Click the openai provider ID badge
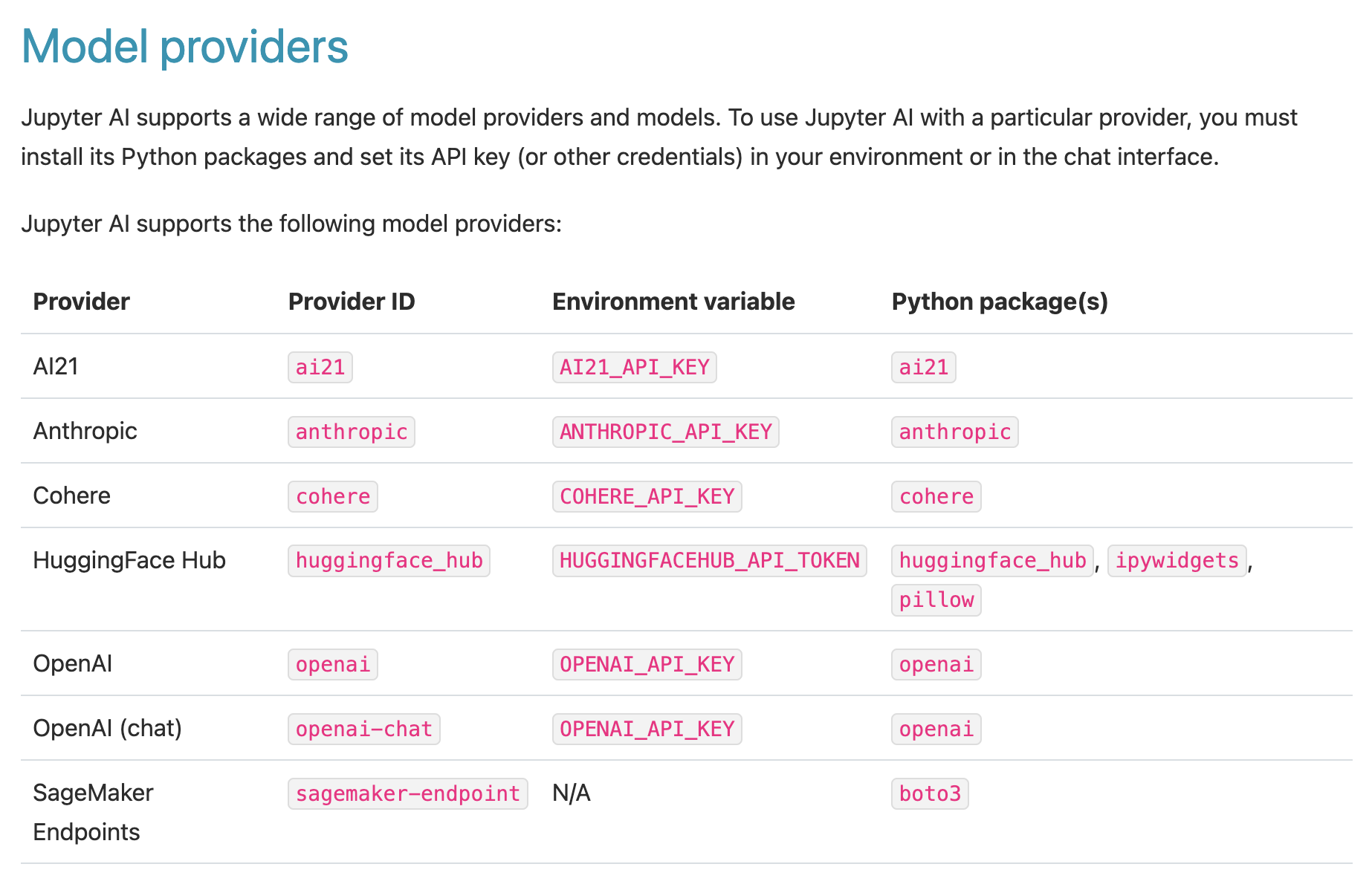The width and height of the screenshot is (1372, 887). (x=332, y=663)
